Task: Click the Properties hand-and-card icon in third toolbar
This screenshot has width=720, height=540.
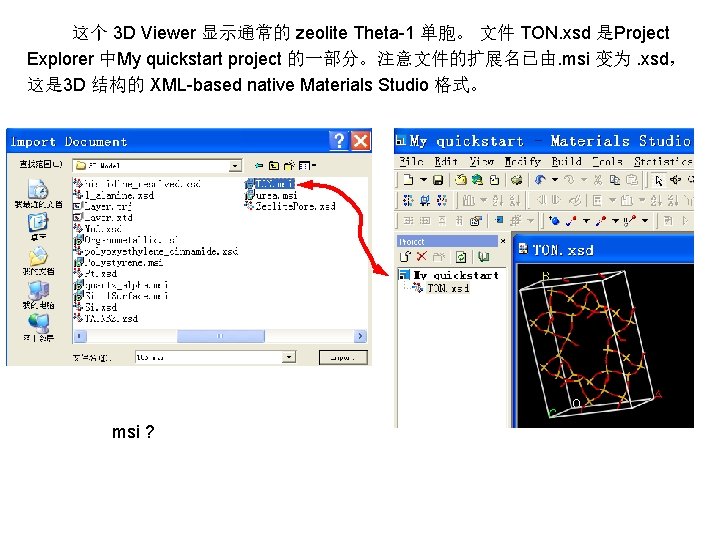Action: pyautogui.click(x=476, y=221)
